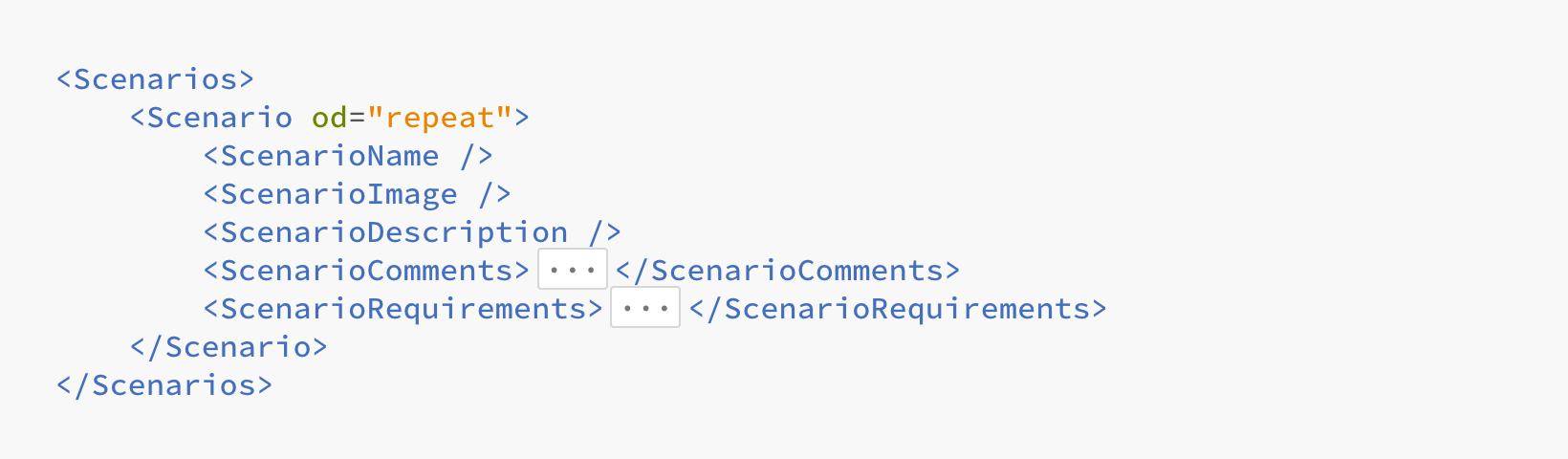Click the ScenarioName self-closing tag
The width and height of the screenshot is (1568, 459).
[x=348, y=155]
